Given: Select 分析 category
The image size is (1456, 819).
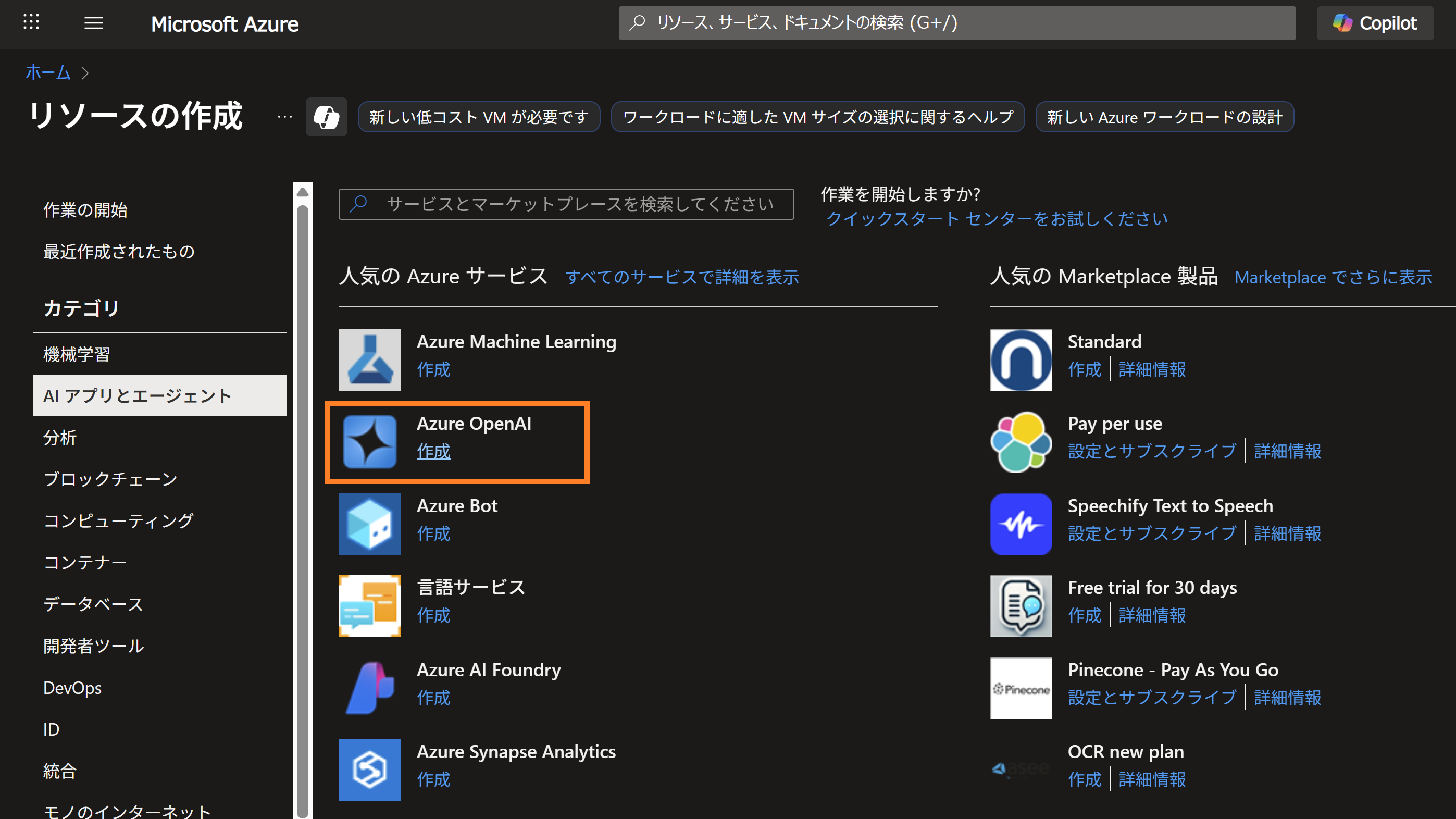Looking at the screenshot, I should click(x=159, y=438).
